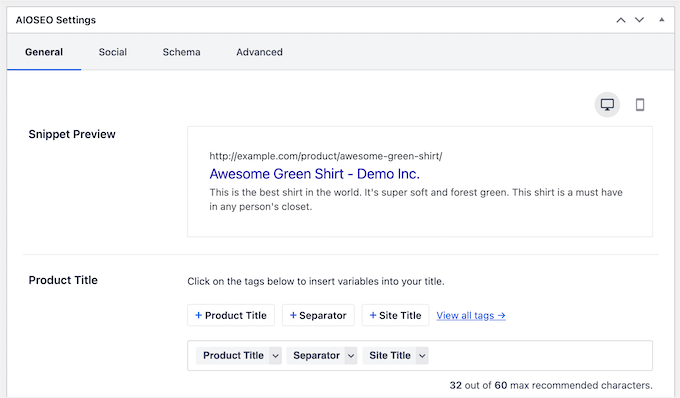Screen dimensions: 680x398
Task: Expand Separator tag dropdown in title field
Action: (351, 356)
